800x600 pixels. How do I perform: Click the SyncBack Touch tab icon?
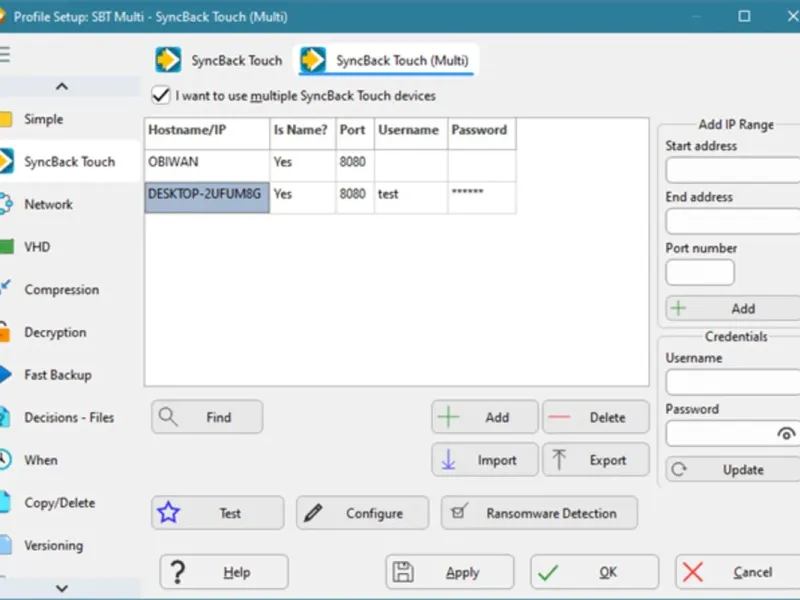pyautogui.click(x=168, y=60)
